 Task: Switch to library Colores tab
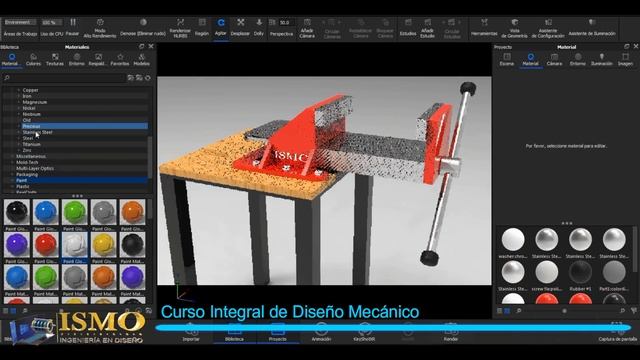pyautogui.click(x=33, y=60)
